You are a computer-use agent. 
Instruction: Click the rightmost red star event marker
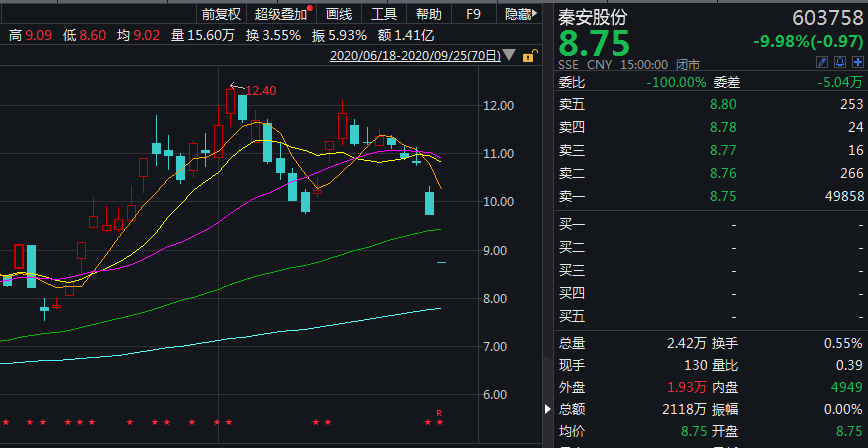pos(440,423)
